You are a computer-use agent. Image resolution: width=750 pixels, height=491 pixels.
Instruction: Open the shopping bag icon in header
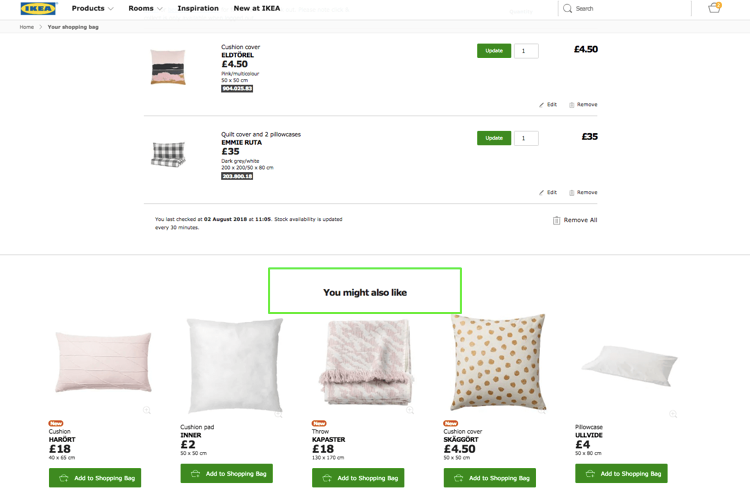715,8
